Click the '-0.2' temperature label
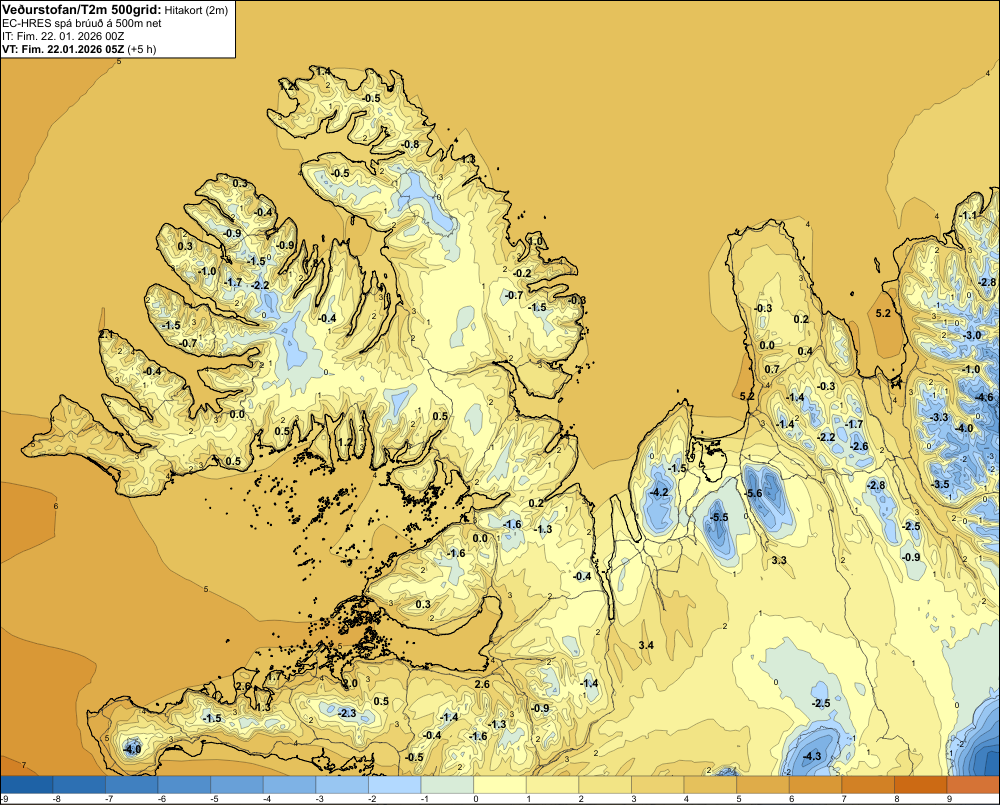The width and height of the screenshot is (1000, 805). (522, 273)
